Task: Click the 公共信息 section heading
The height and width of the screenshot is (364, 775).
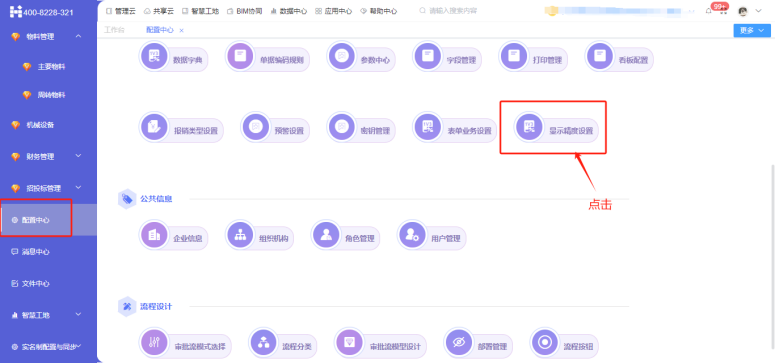Action: pos(156,199)
